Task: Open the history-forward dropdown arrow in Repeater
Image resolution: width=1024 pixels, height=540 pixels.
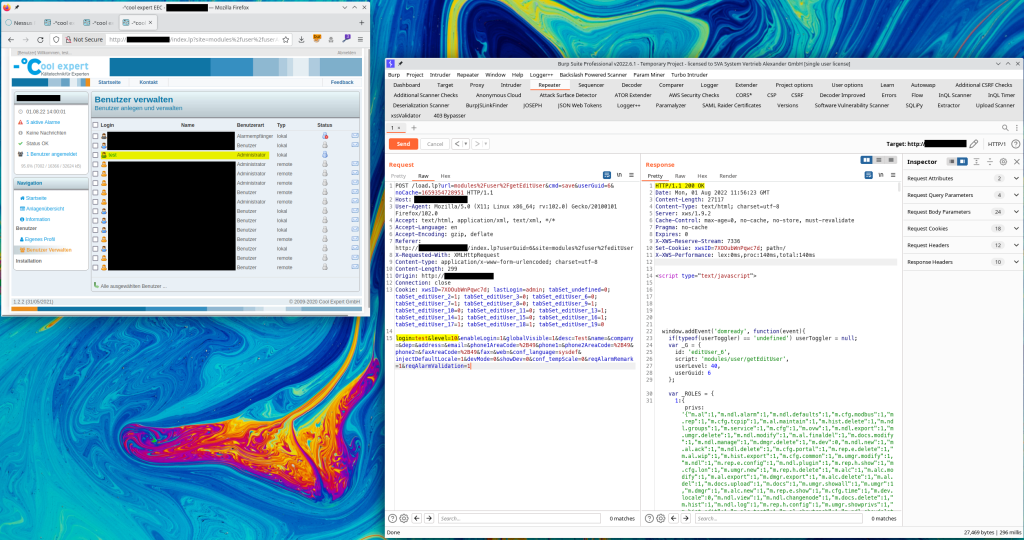Action: (x=485, y=144)
